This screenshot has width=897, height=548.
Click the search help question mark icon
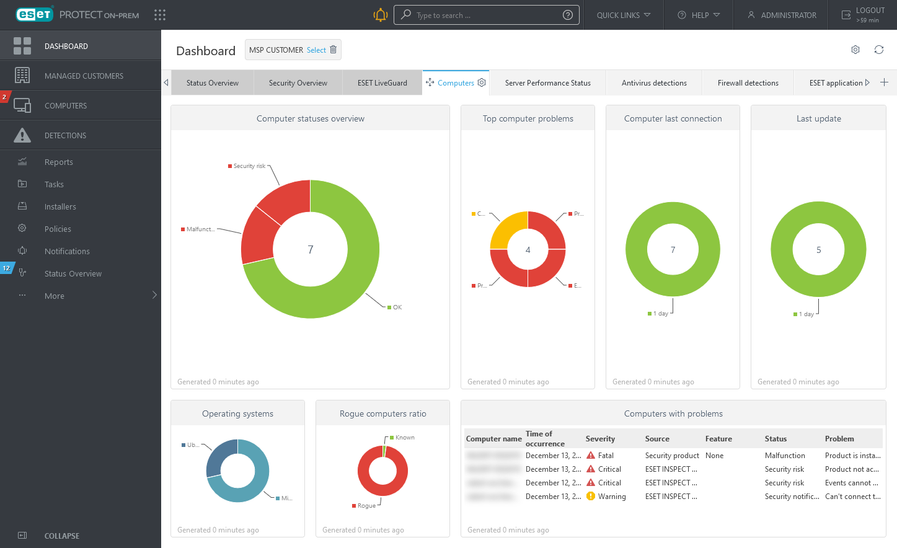point(568,15)
